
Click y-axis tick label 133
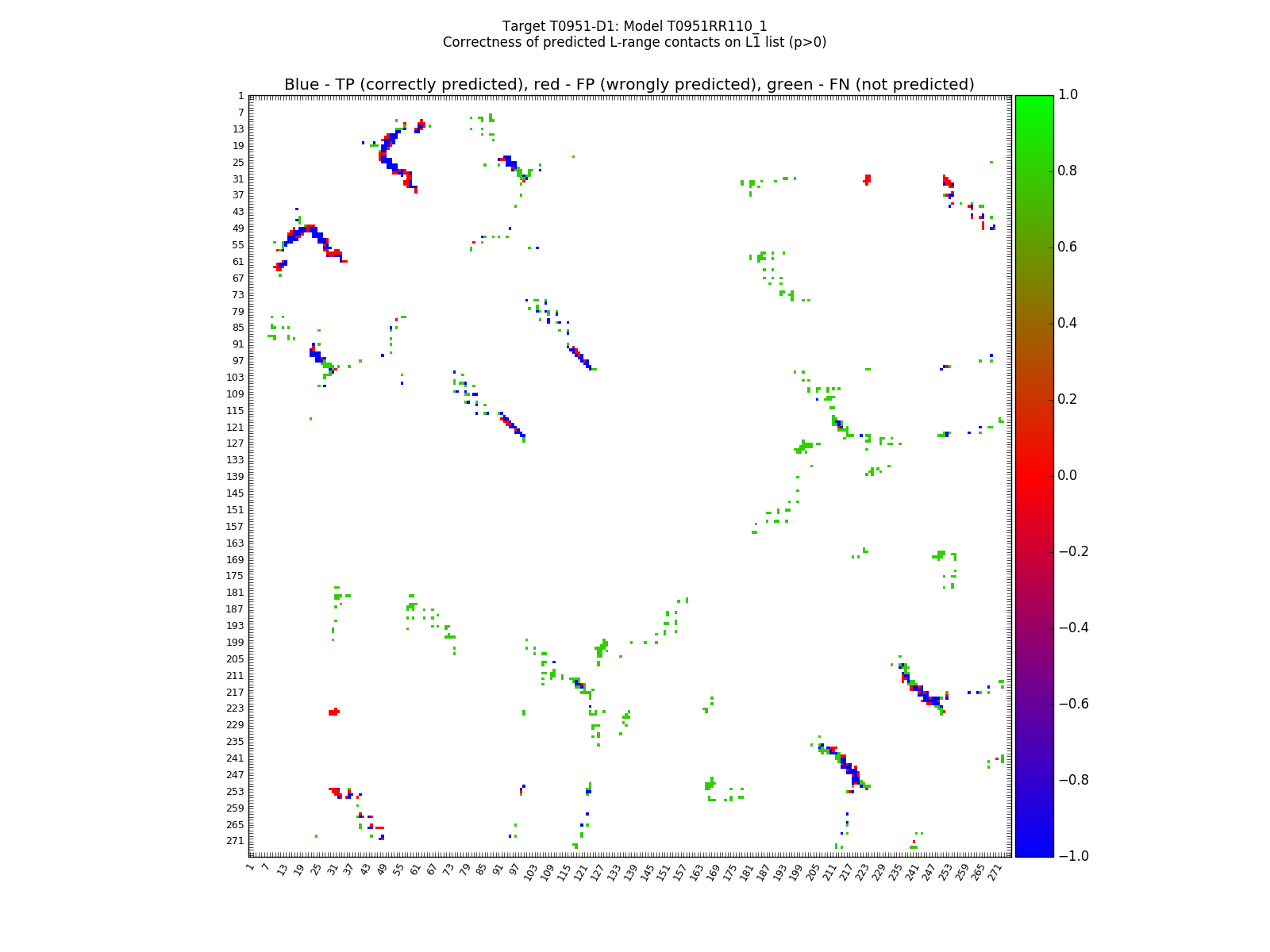[235, 460]
